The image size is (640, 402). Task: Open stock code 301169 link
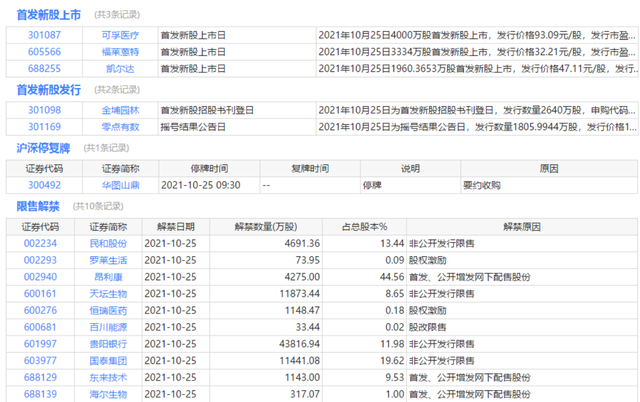pyautogui.click(x=44, y=127)
